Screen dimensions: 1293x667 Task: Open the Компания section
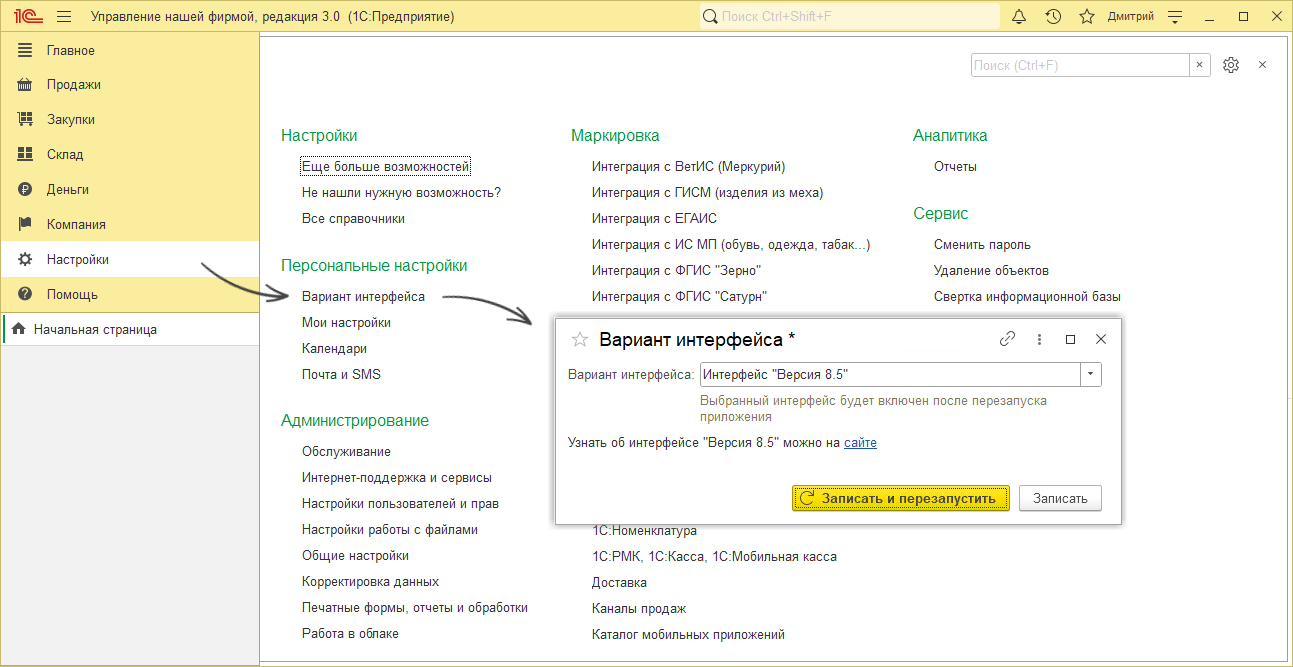pyautogui.click(x=130, y=225)
